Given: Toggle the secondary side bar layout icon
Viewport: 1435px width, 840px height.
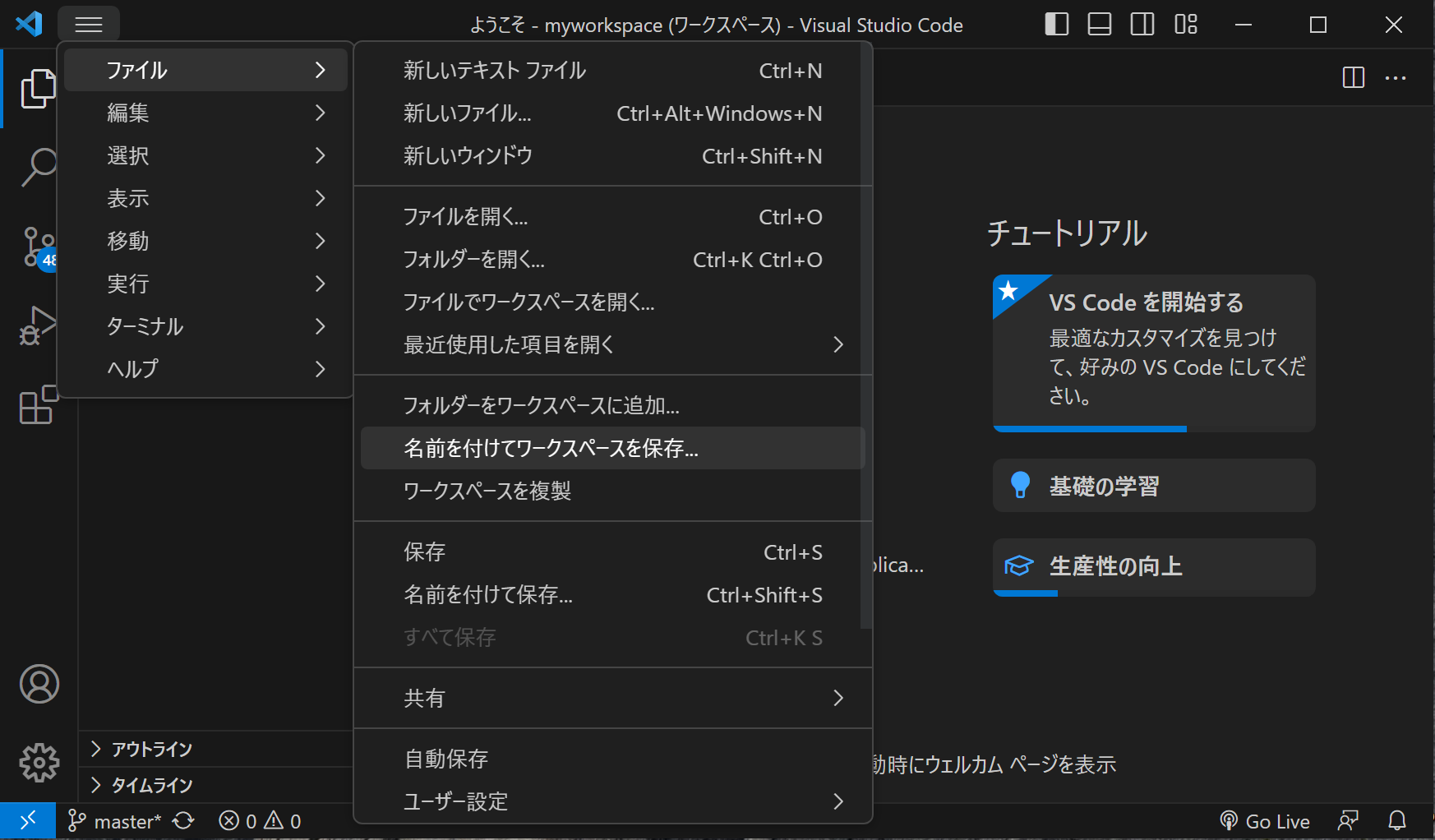Looking at the screenshot, I should tap(1142, 25).
